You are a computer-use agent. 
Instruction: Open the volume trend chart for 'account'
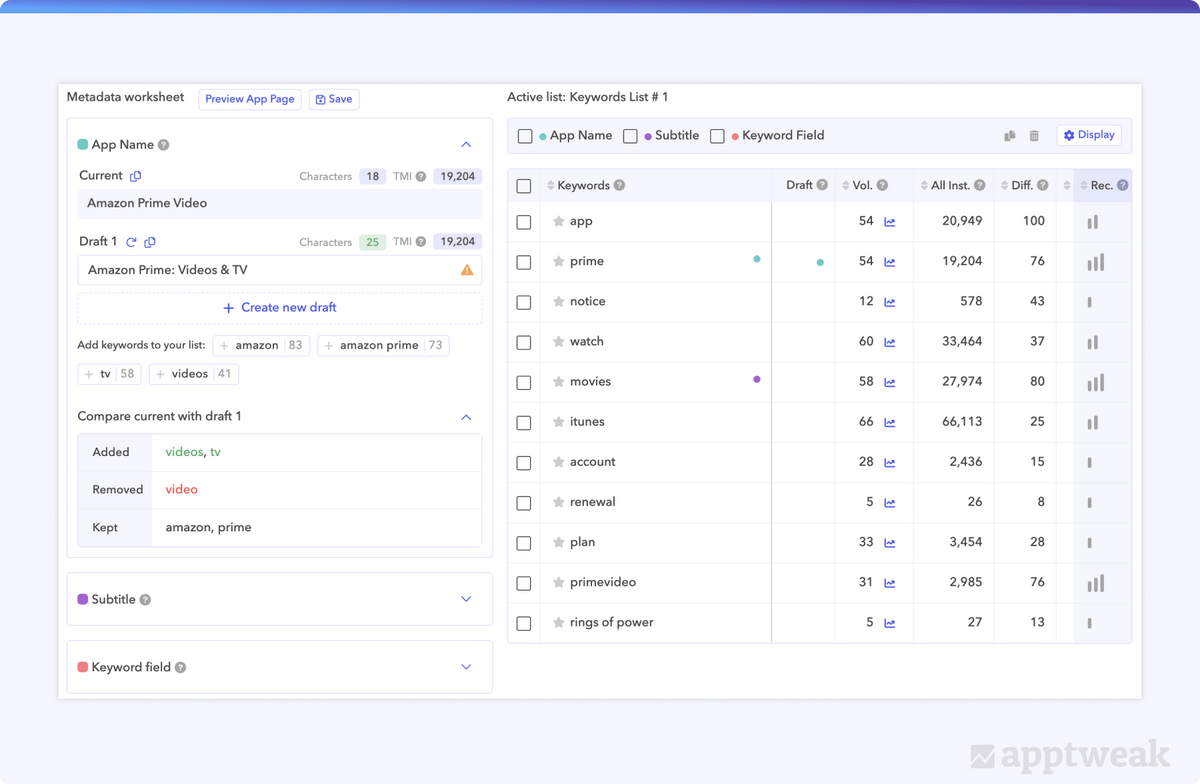pos(890,462)
